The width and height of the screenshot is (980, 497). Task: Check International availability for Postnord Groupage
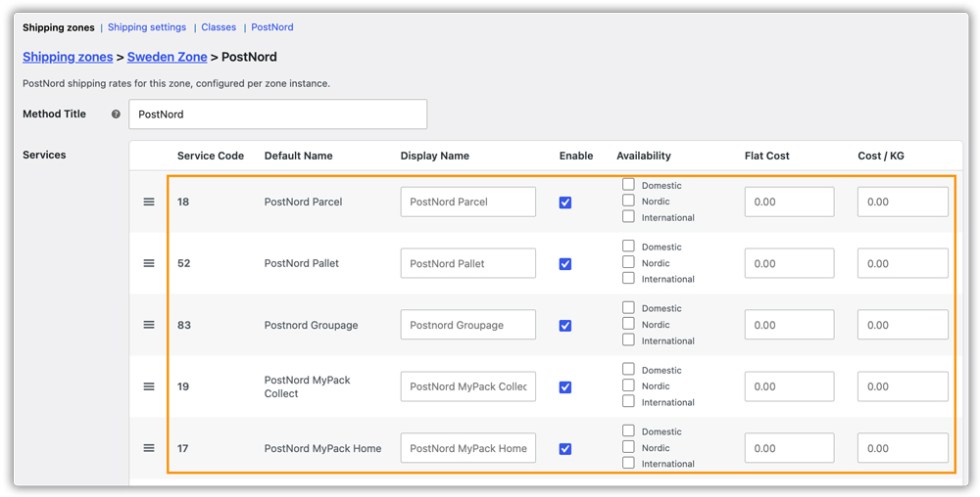click(x=628, y=339)
